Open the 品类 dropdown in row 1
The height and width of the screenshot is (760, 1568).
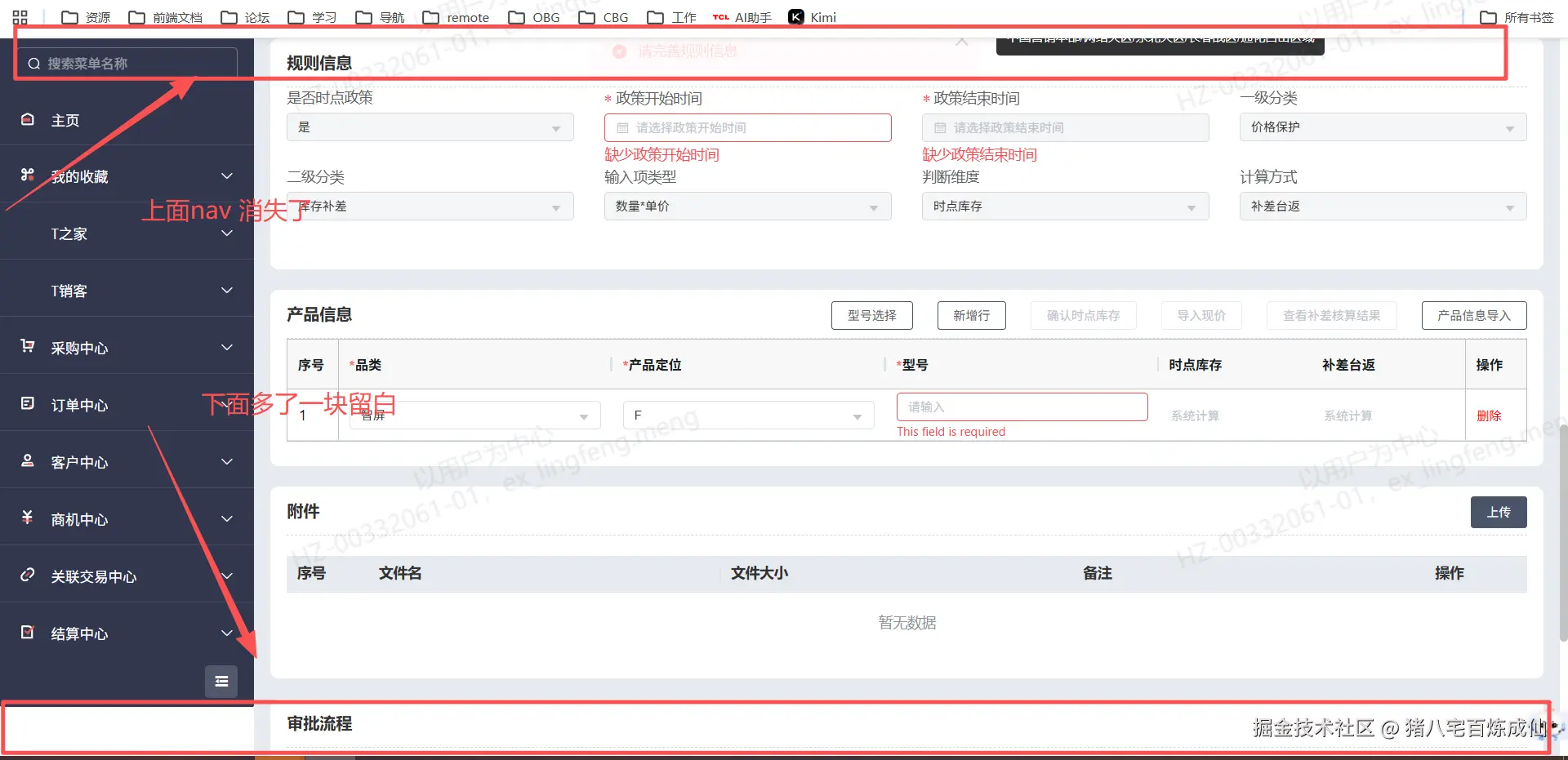tap(475, 416)
